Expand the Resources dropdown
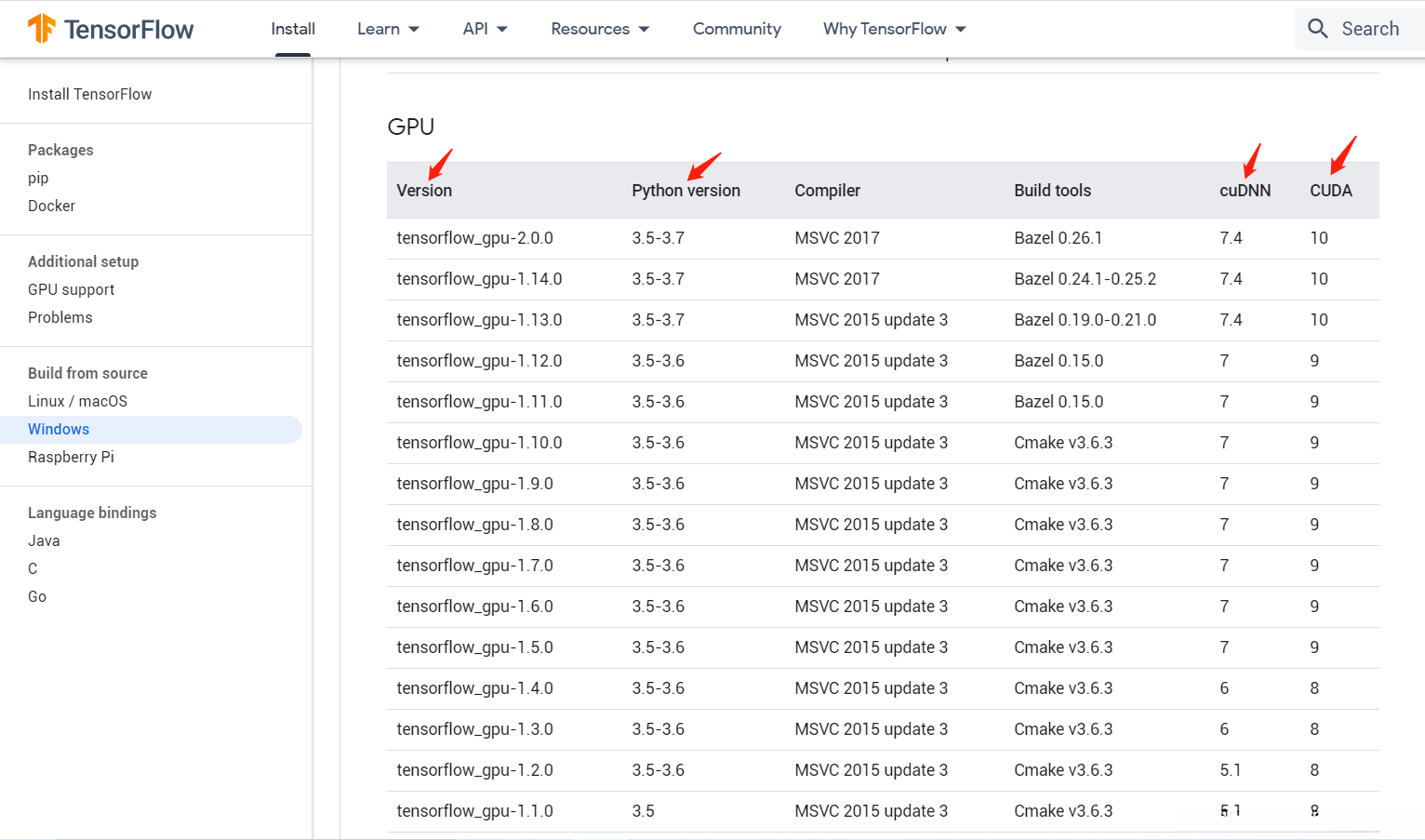 coord(600,29)
